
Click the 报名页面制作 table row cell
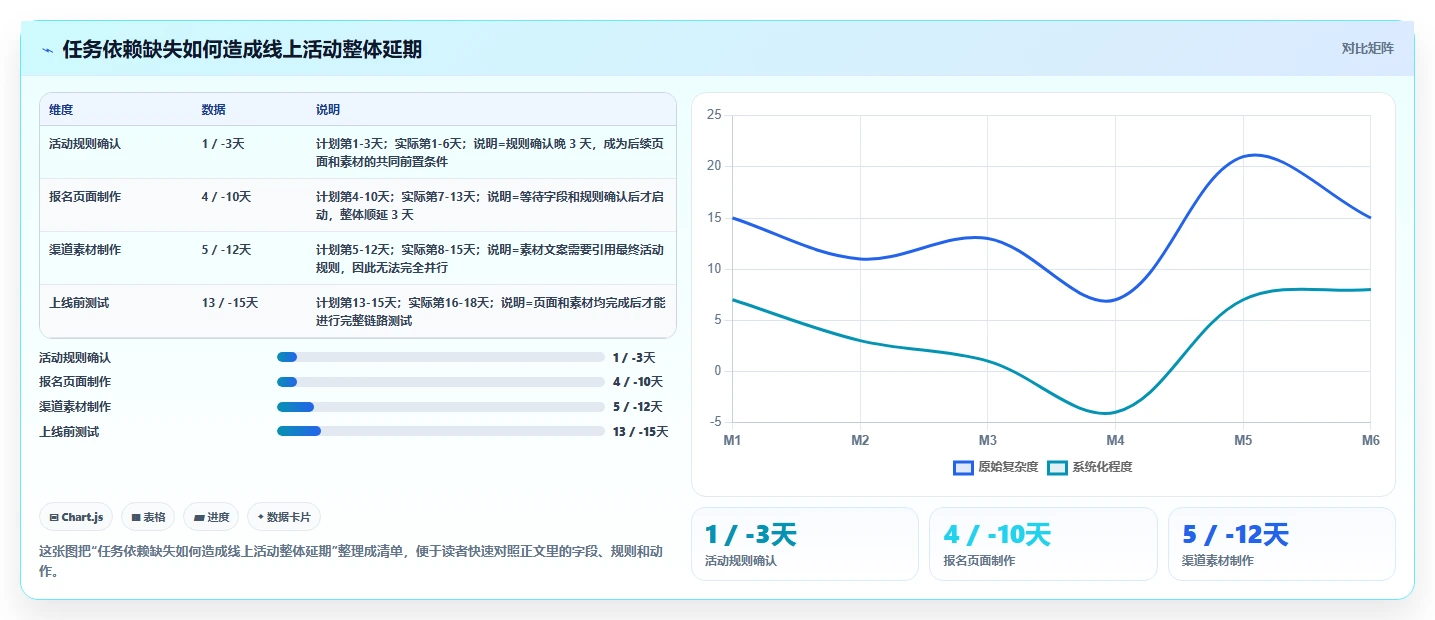coord(85,197)
